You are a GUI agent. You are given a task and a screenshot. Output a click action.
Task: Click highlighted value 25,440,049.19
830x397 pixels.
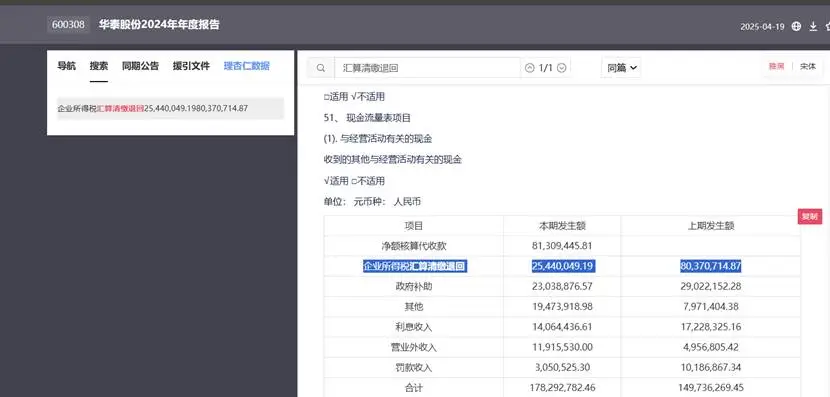click(563, 266)
